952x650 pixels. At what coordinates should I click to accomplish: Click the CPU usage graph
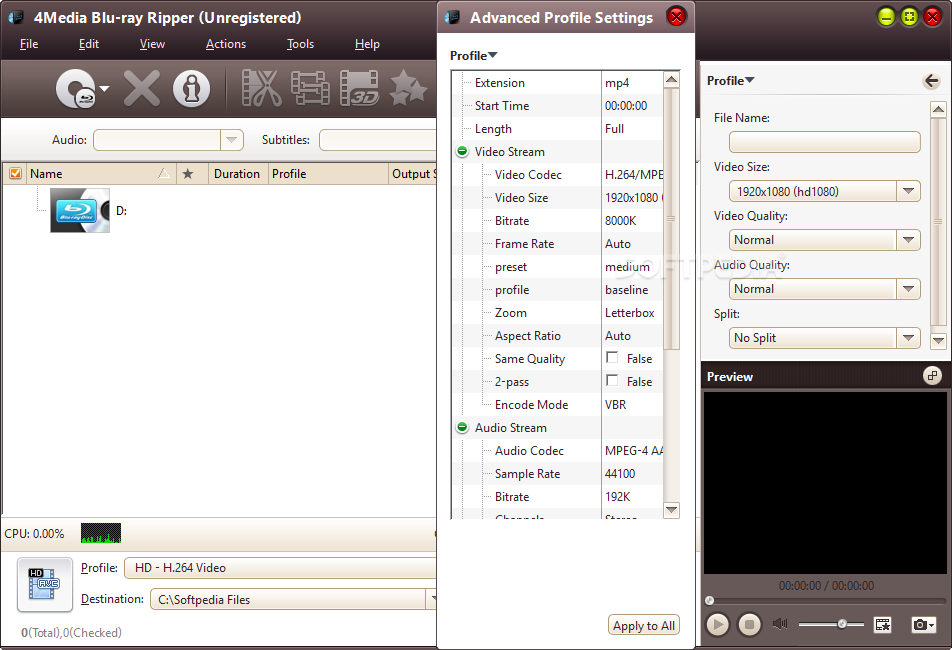pyautogui.click(x=101, y=533)
